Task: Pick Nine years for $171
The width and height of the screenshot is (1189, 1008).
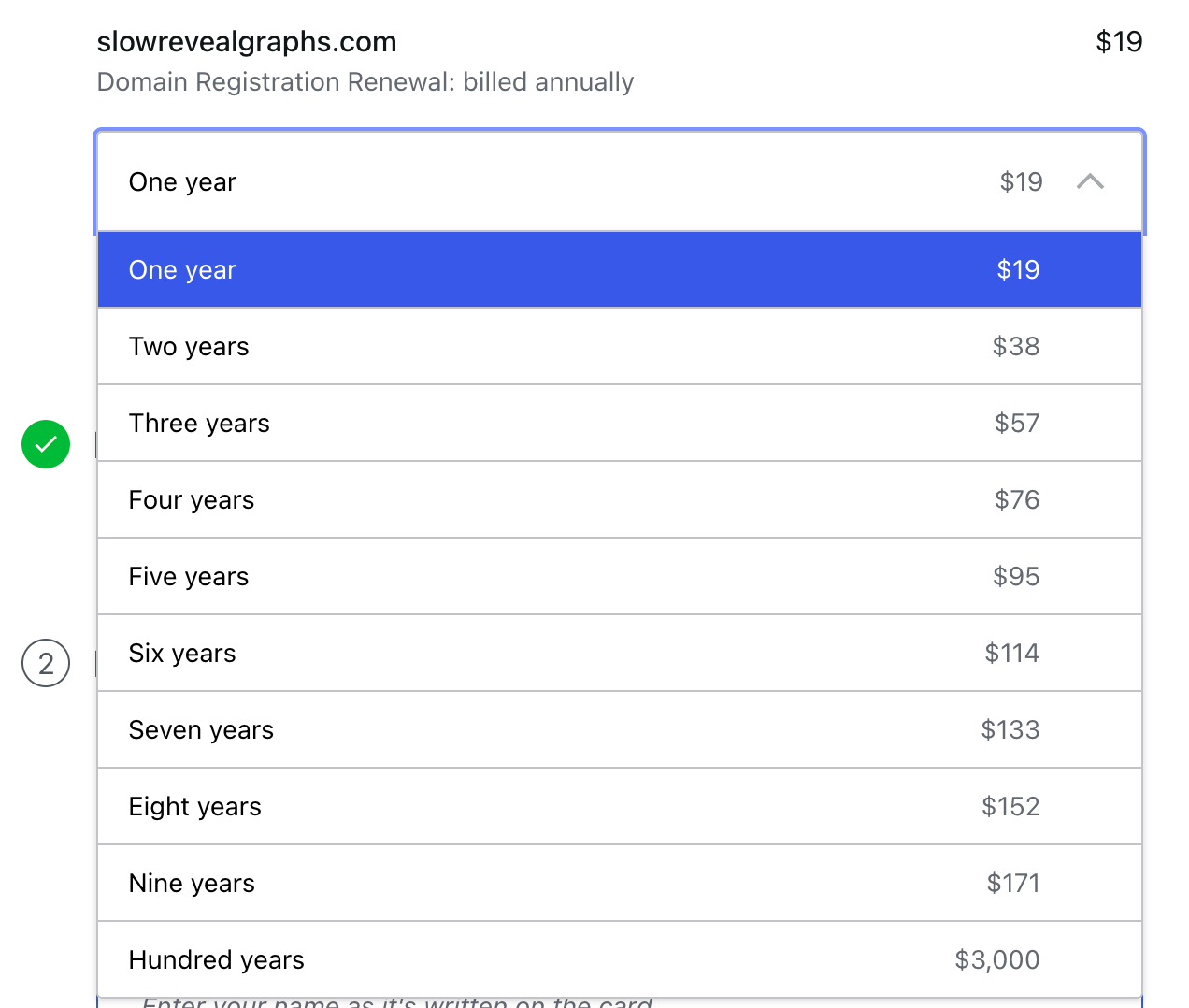Action: [619, 884]
